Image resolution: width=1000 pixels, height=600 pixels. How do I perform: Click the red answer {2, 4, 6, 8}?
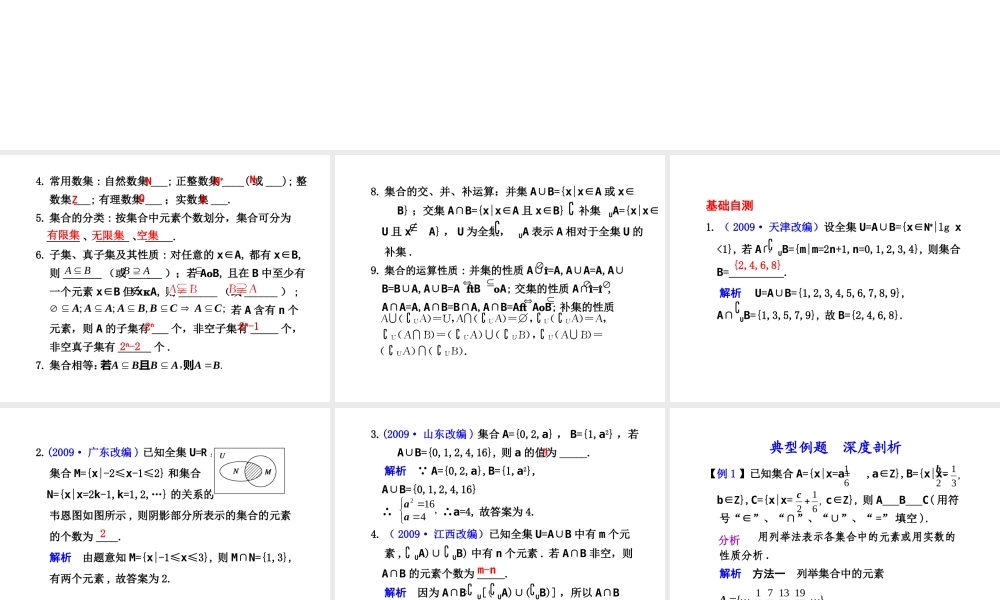[756, 265]
